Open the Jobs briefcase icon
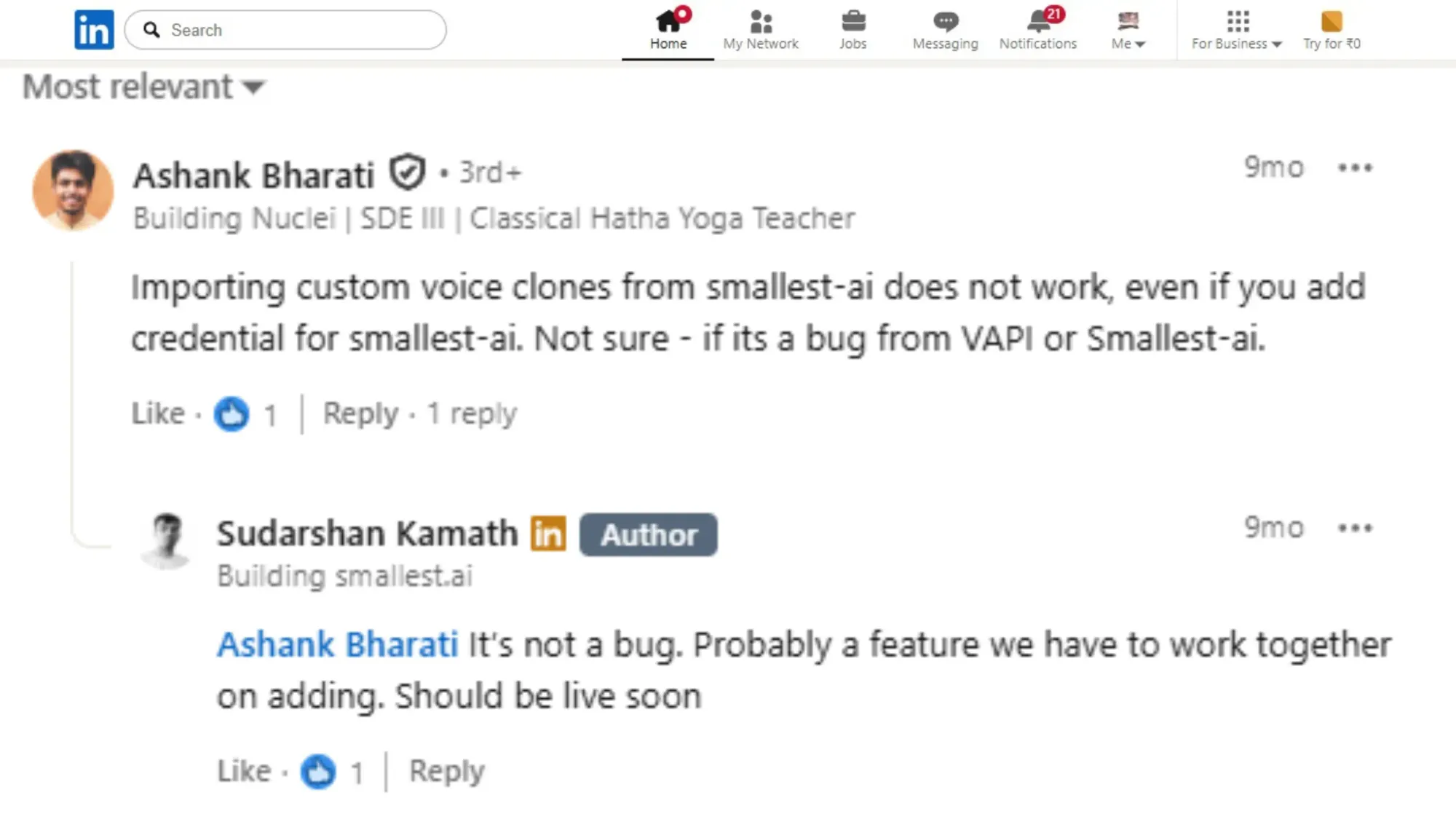Image resolution: width=1456 pixels, height=819 pixels. [x=853, y=22]
